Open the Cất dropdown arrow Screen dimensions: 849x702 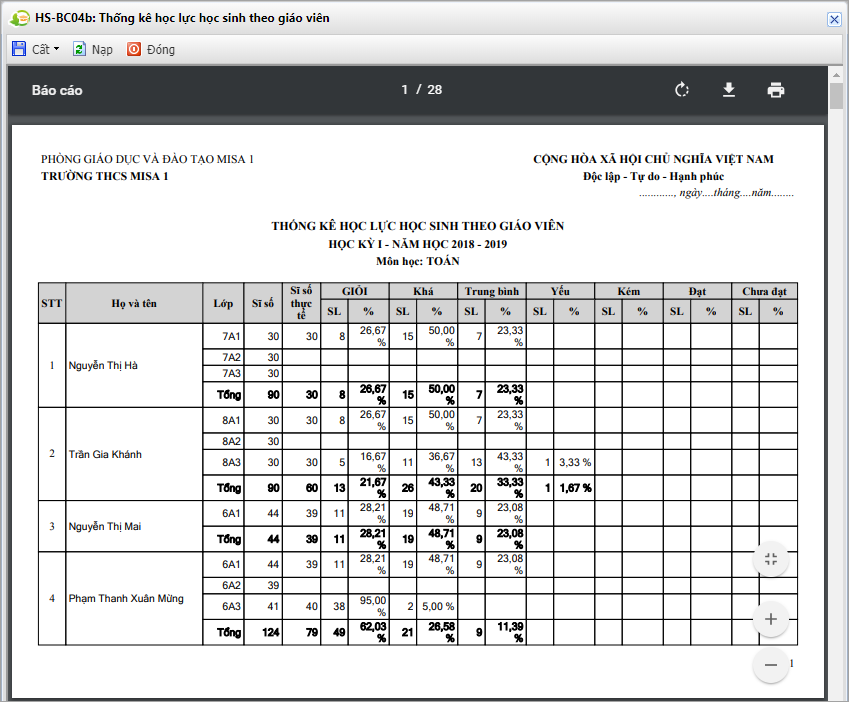(56, 49)
